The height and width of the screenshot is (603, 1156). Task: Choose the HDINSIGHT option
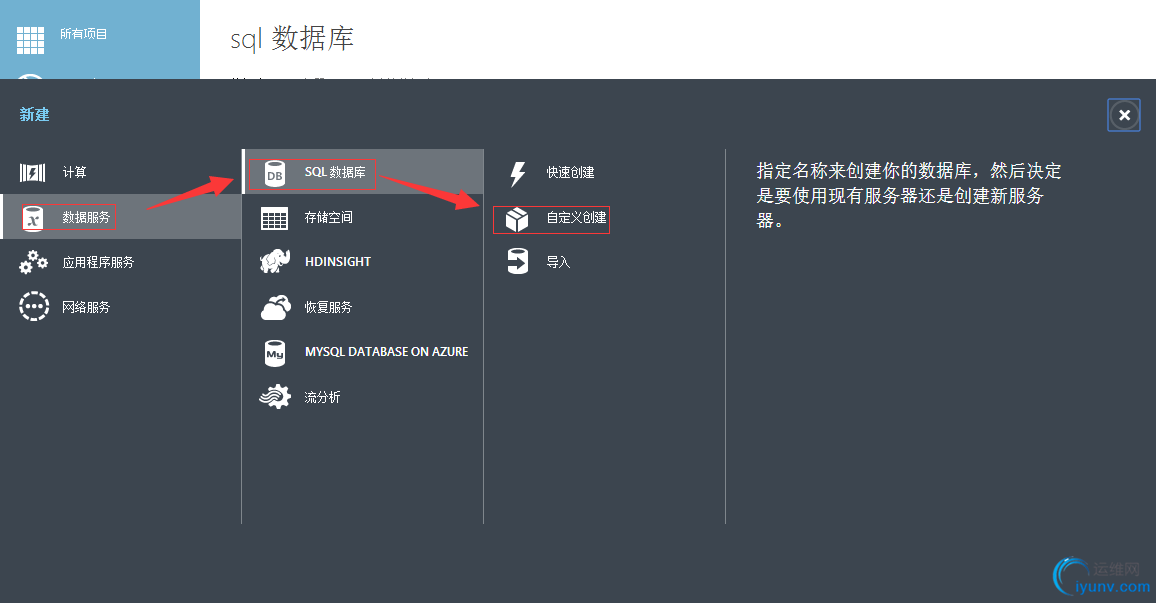[x=338, y=262]
